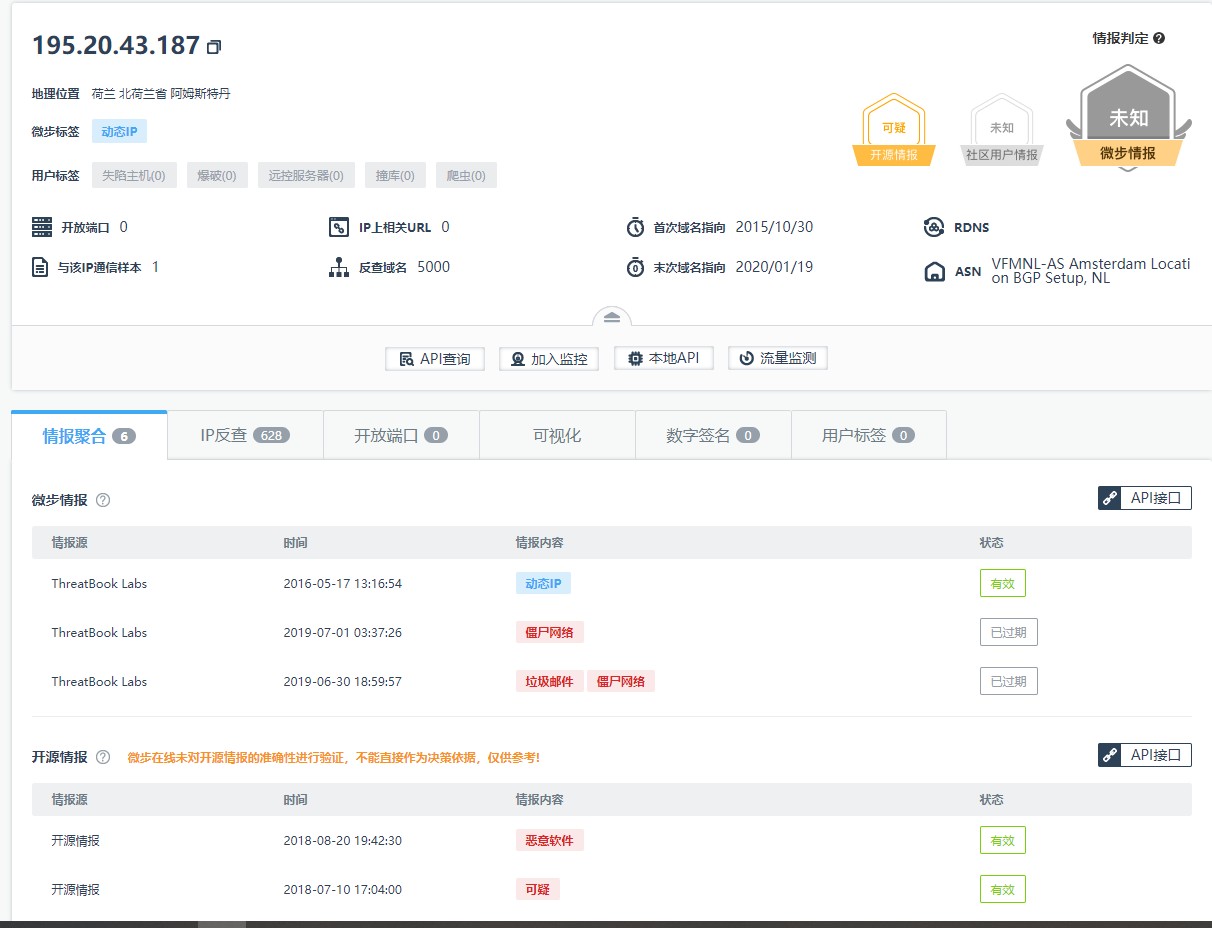Copy the IP address 195.20.43.187 icon

pyautogui.click(x=214, y=47)
